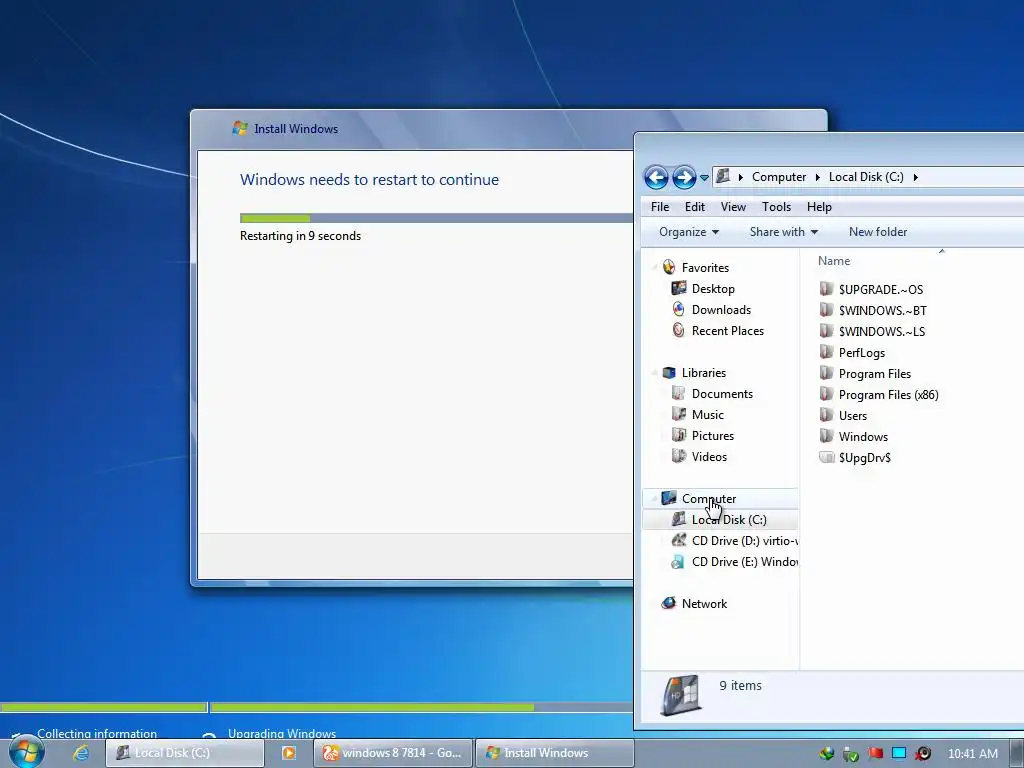Collapse the Favorites tree node
The height and width of the screenshot is (768, 1024).
click(x=654, y=267)
